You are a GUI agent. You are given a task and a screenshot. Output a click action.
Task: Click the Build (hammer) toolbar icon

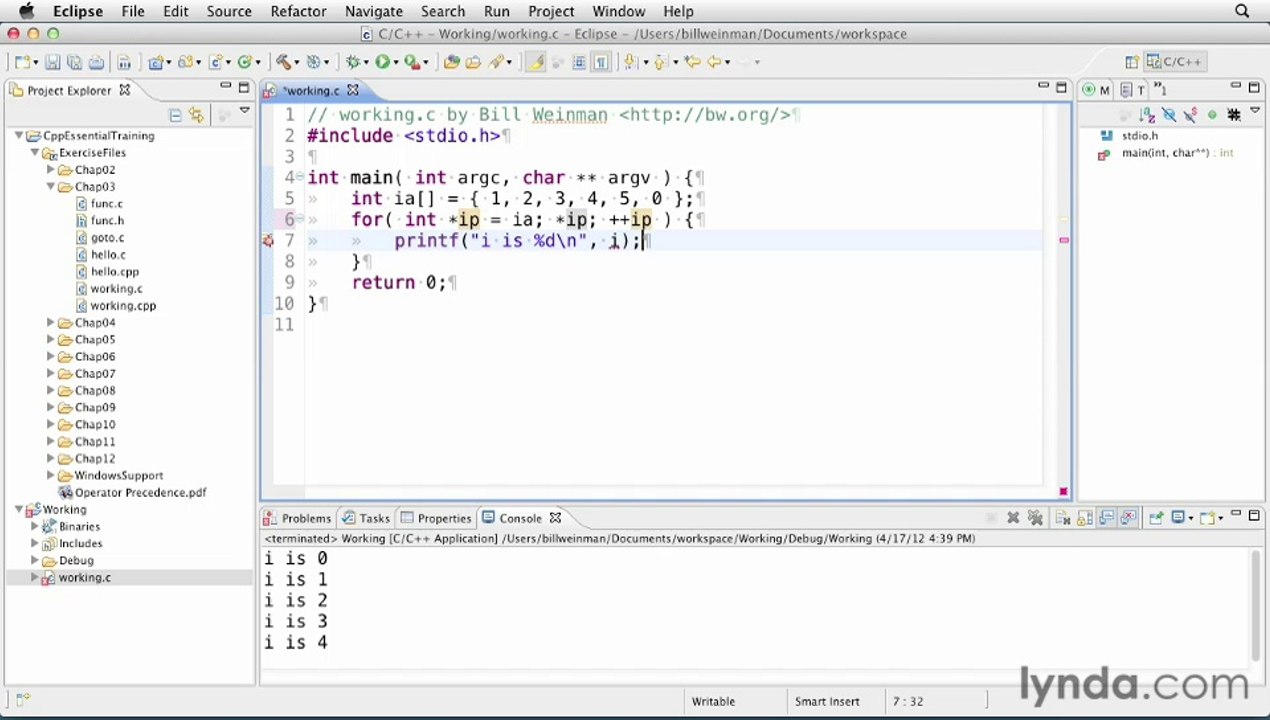tap(283, 62)
